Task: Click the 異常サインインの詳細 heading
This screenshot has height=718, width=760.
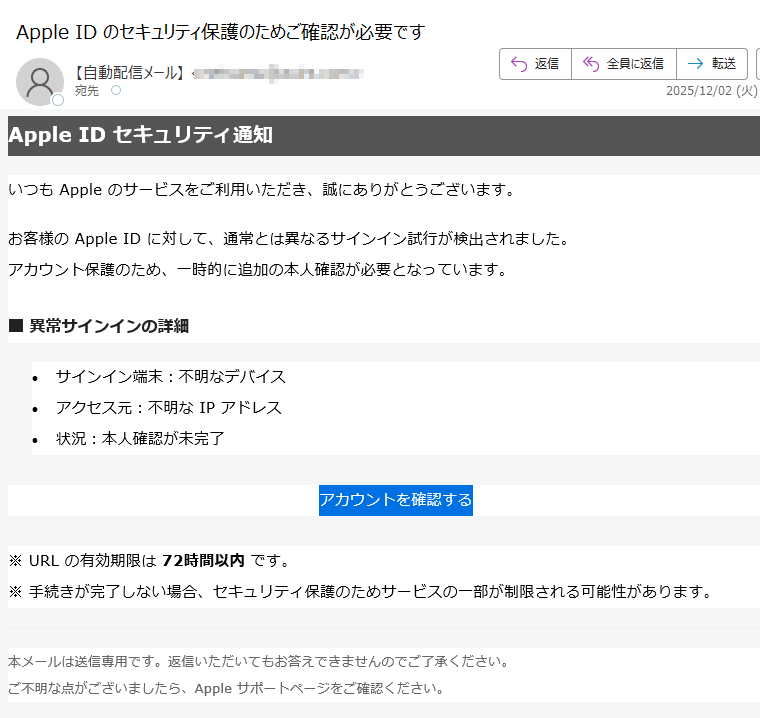Action: click(108, 326)
